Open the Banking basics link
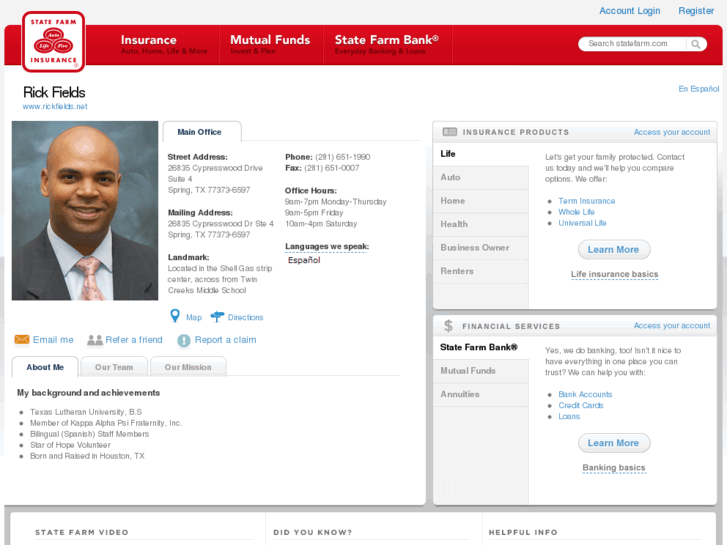 (x=614, y=468)
